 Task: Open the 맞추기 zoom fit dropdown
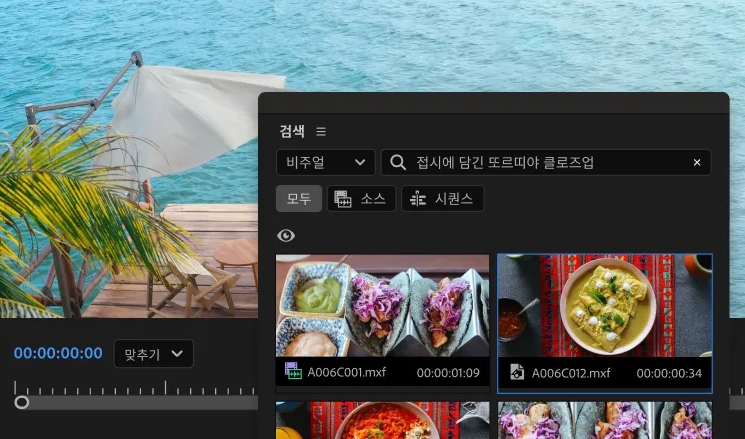[x=153, y=354]
